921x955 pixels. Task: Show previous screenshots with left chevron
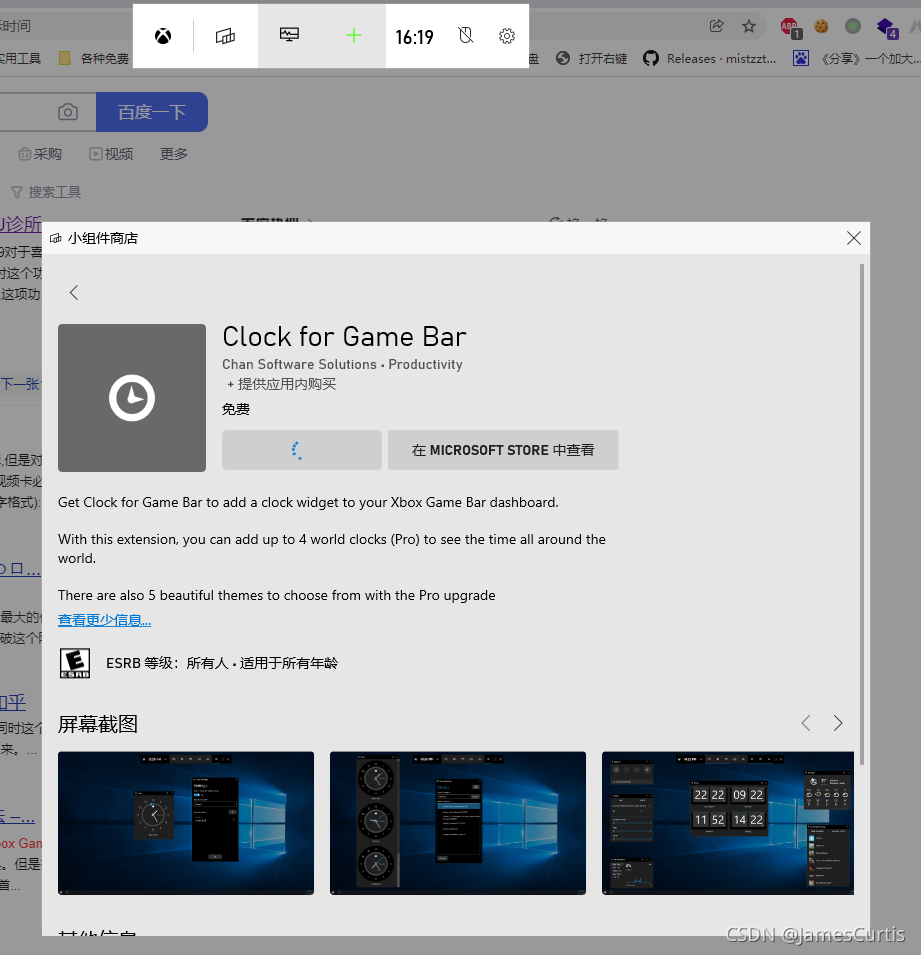click(805, 723)
